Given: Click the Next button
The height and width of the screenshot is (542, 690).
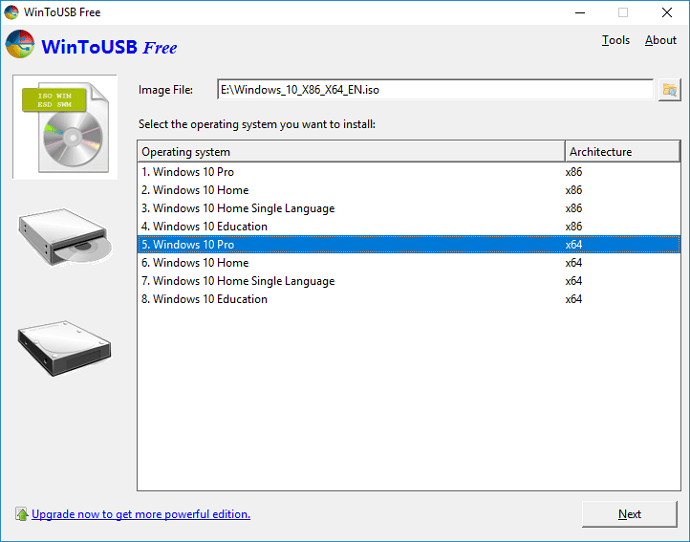Looking at the screenshot, I should coord(629,514).
